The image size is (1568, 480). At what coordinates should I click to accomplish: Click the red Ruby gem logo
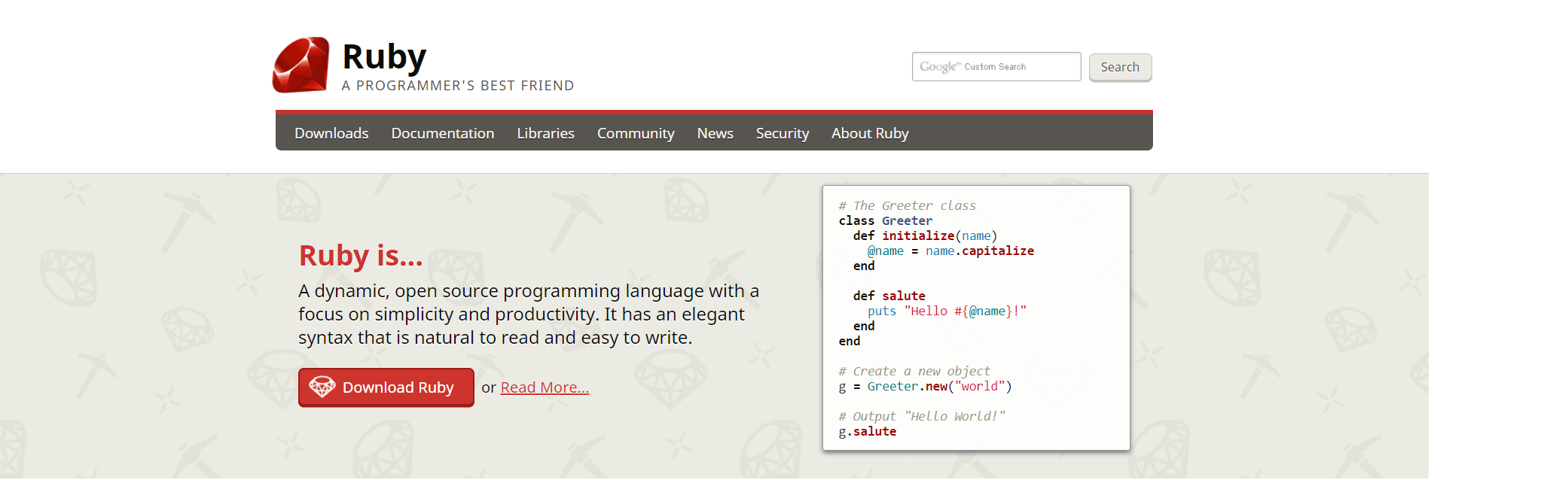coord(301,65)
